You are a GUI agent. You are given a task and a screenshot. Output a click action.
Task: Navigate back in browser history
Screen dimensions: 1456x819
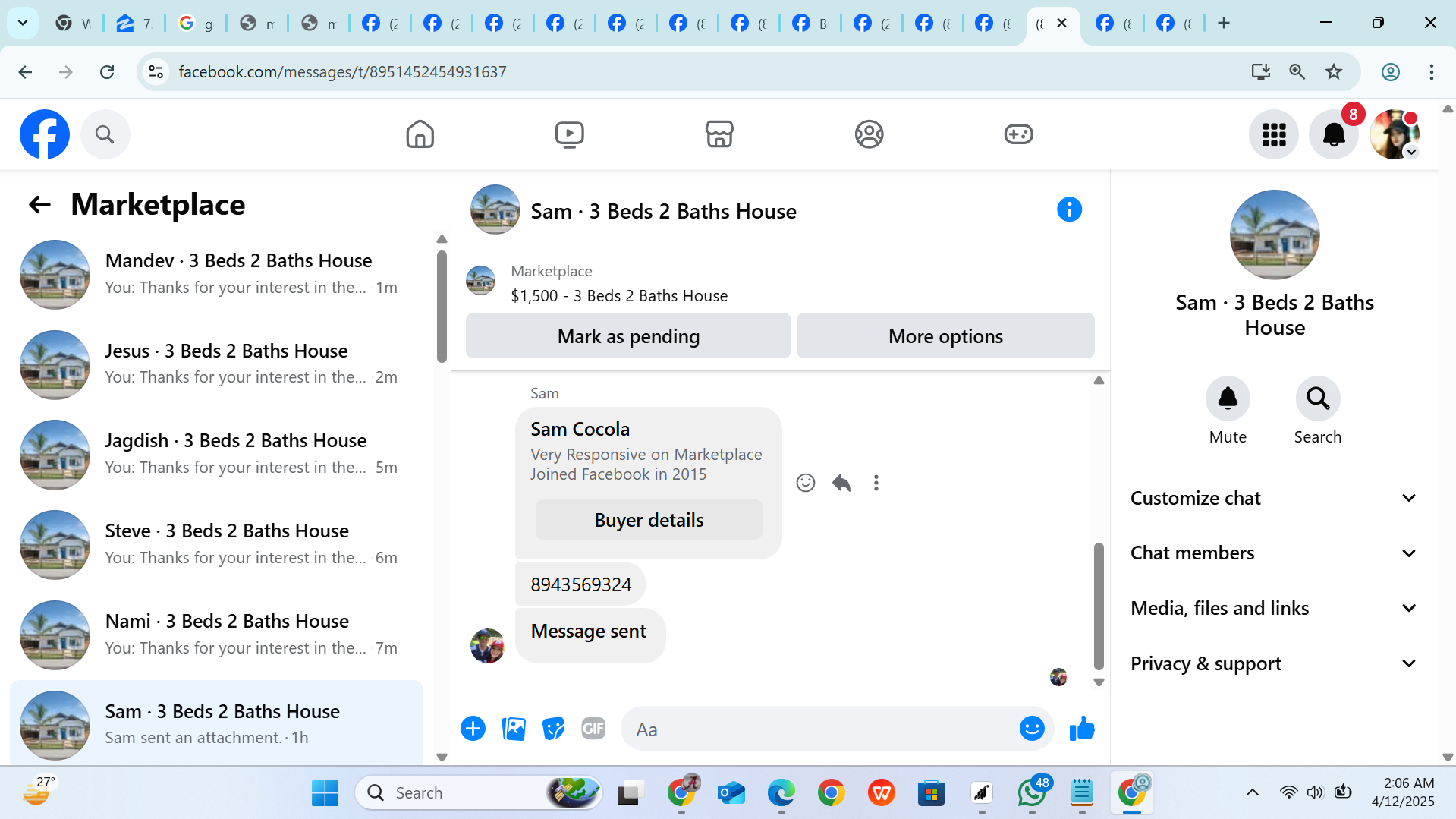point(25,71)
